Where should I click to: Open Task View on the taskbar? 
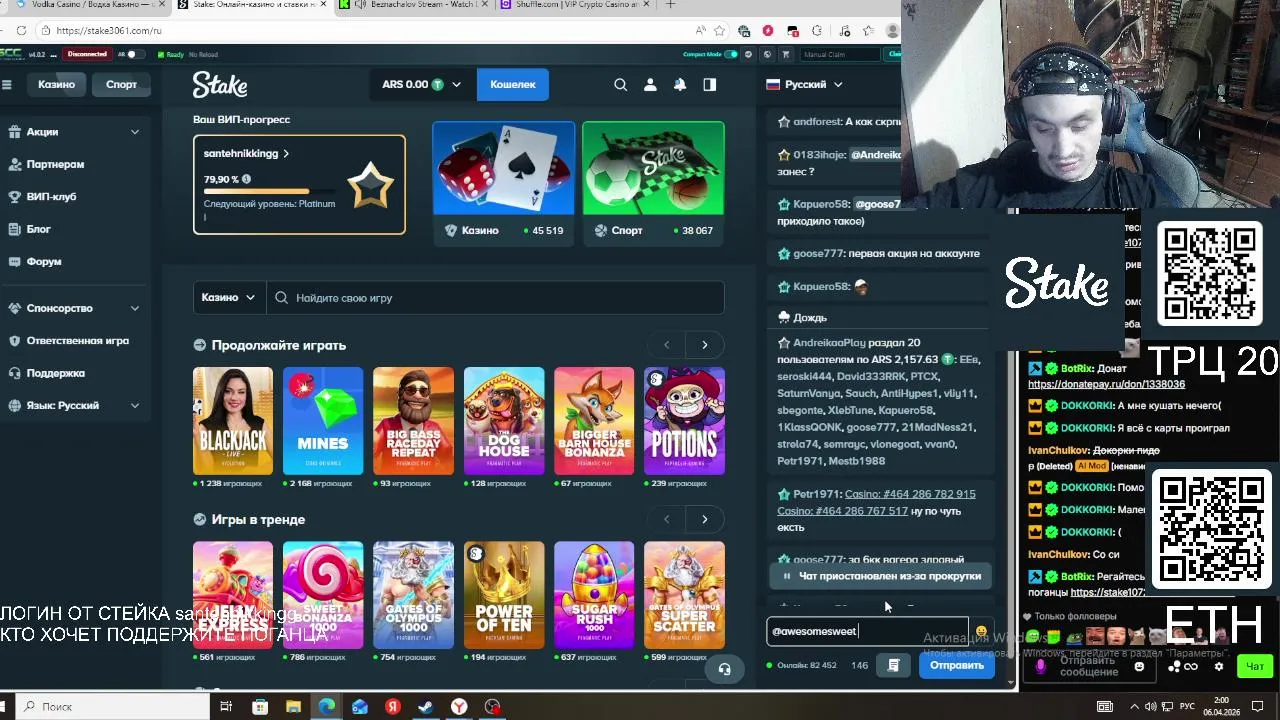click(x=226, y=707)
